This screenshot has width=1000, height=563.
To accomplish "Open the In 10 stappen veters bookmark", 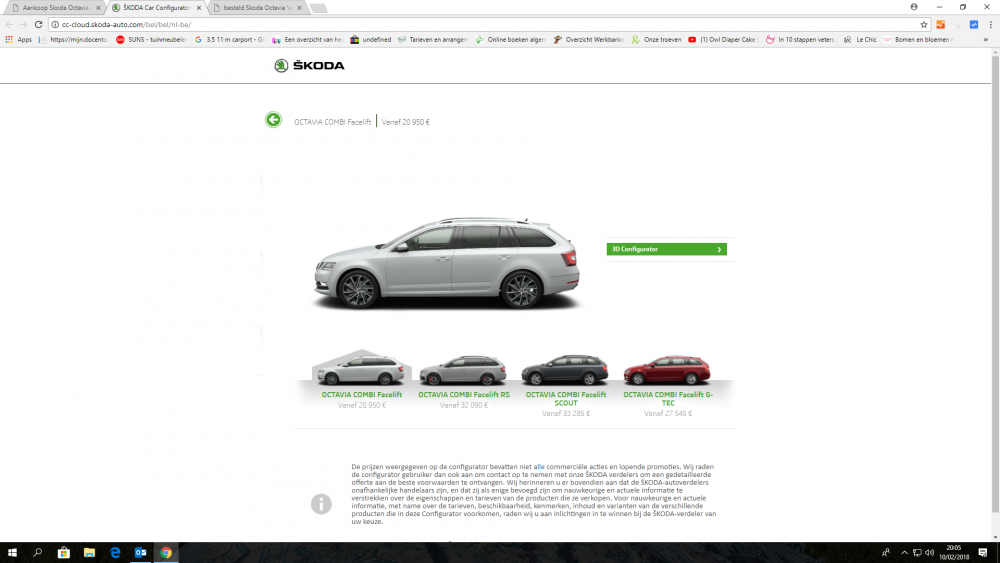I will [800, 40].
